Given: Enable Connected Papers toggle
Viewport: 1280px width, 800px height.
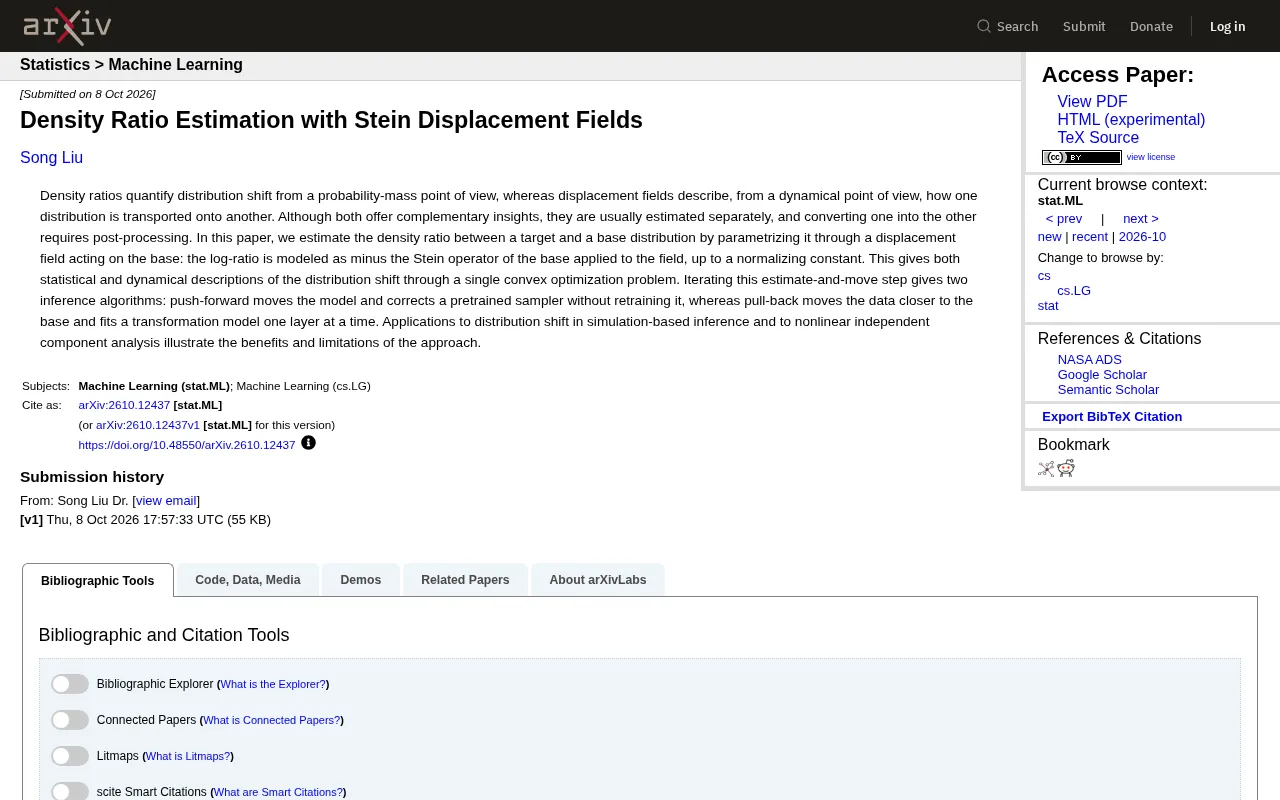Looking at the screenshot, I should pos(70,720).
